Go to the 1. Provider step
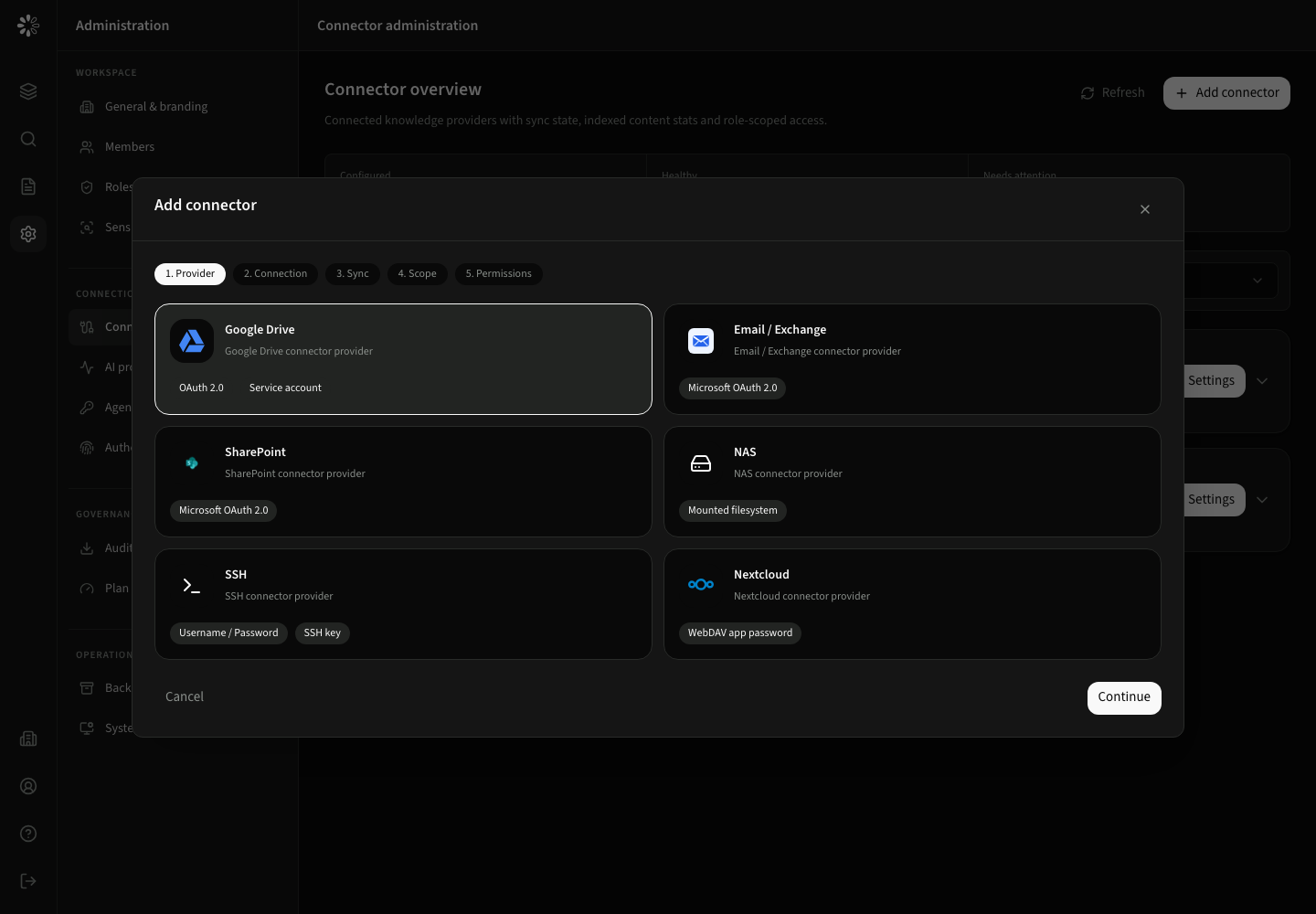This screenshot has height=914, width=1316. (190, 274)
